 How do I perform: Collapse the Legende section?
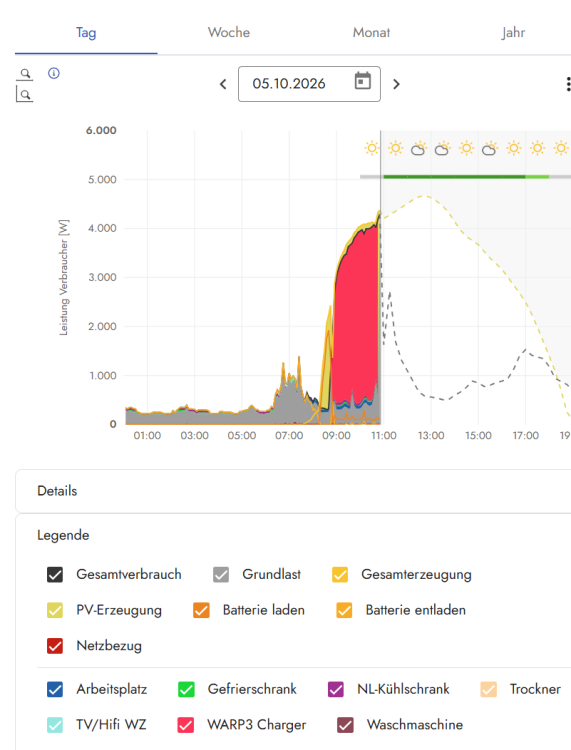(x=63, y=535)
